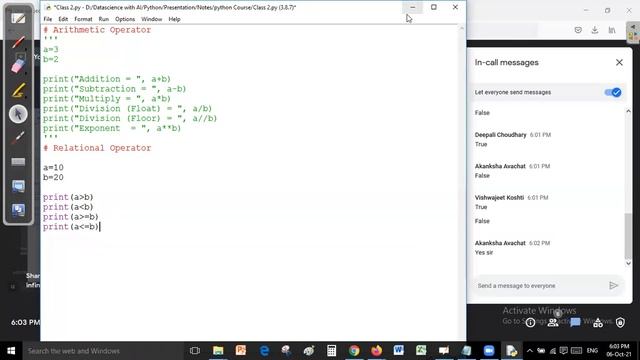Image resolution: width=640 pixels, height=360 pixels.
Task: Open Task View in taskbar
Action: click(x=195, y=351)
